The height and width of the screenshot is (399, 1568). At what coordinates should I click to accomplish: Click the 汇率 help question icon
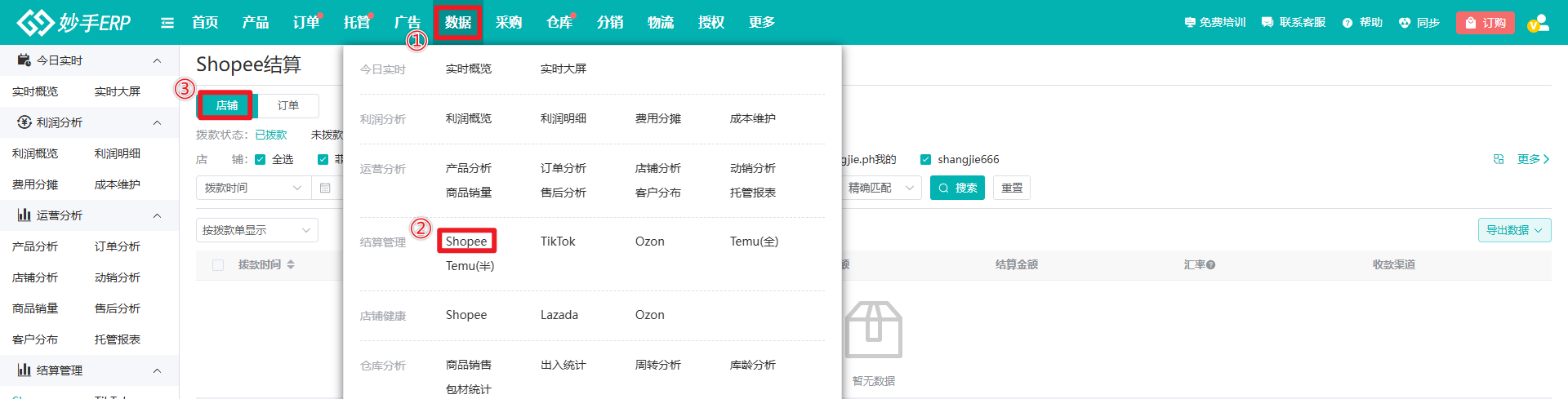coord(1211,265)
